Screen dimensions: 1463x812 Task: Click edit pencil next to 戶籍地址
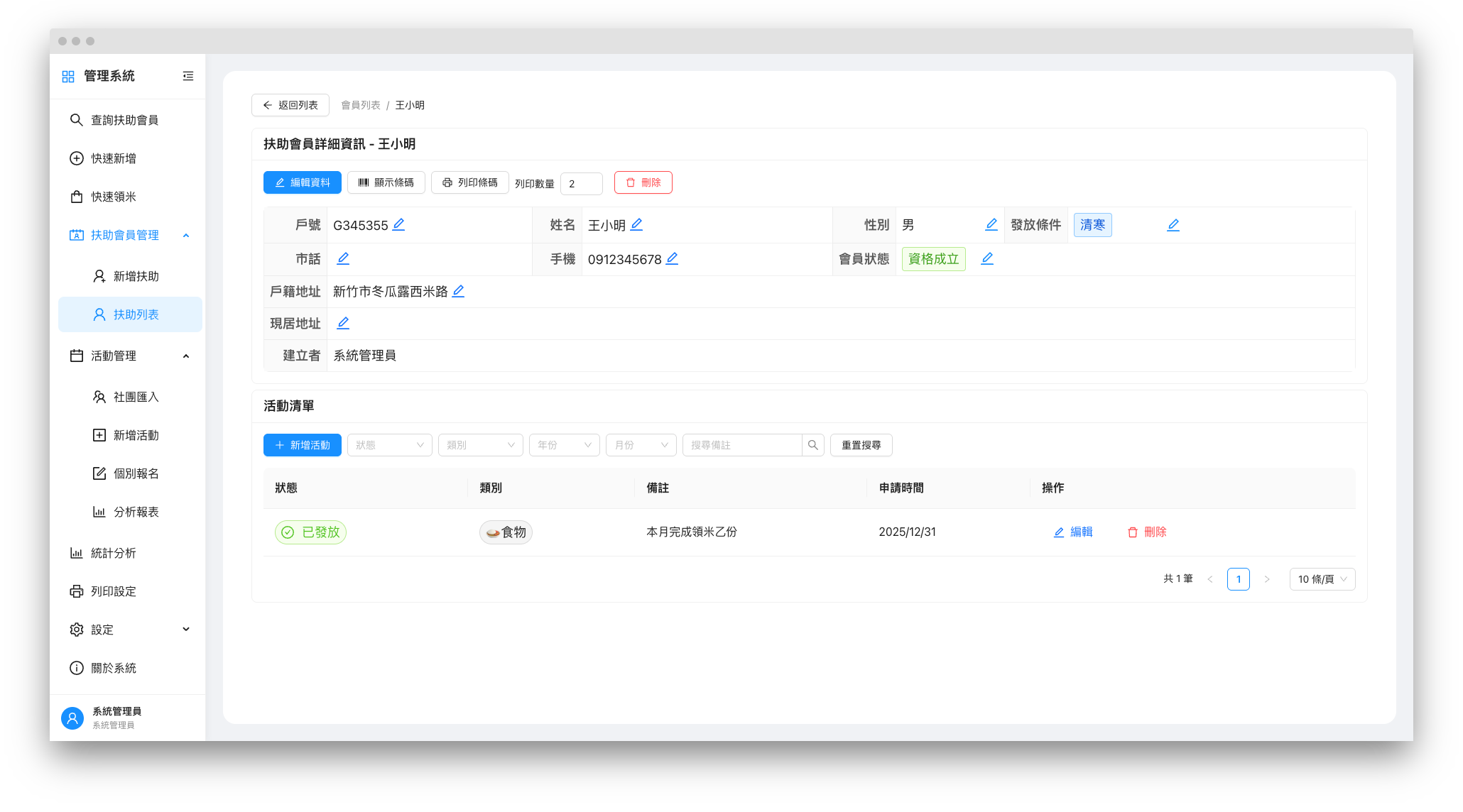[458, 291]
